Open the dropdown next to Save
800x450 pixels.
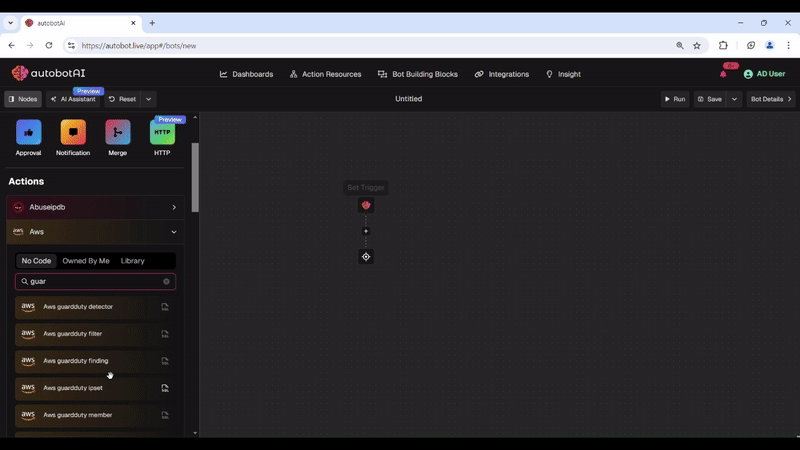point(734,99)
